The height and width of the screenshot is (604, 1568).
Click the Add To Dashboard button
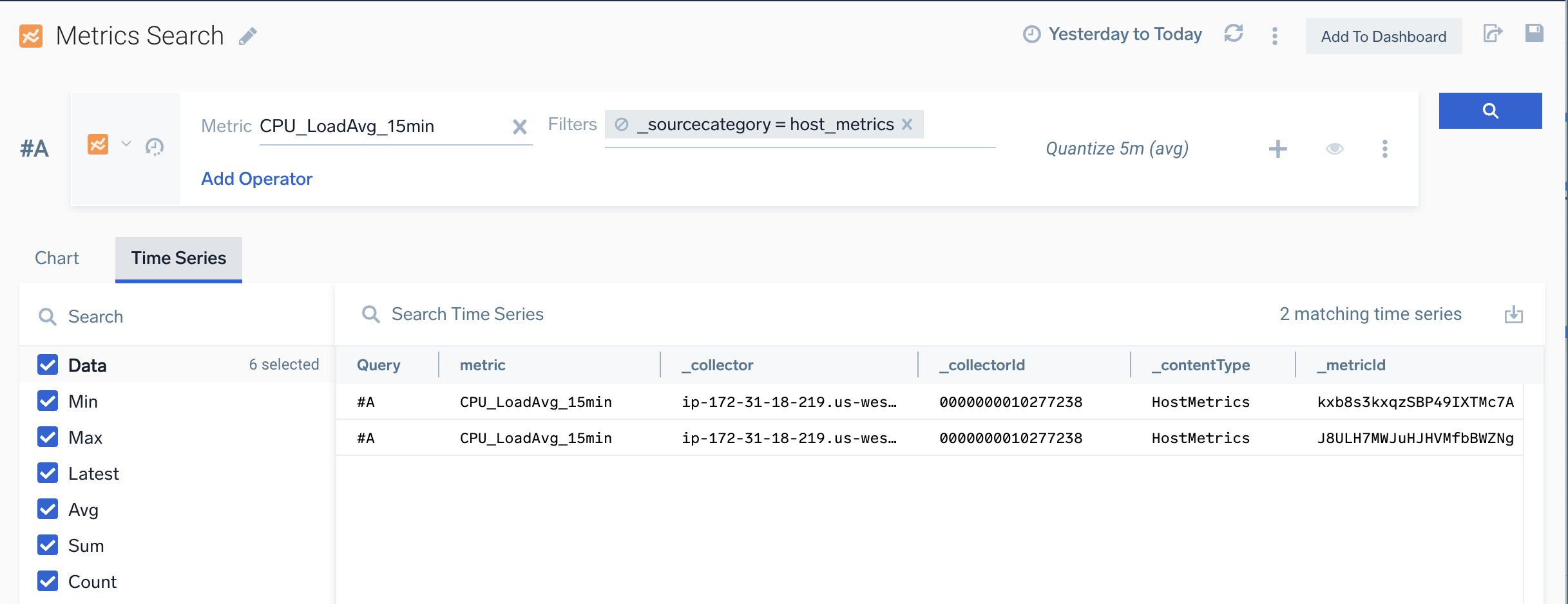(x=1383, y=36)
